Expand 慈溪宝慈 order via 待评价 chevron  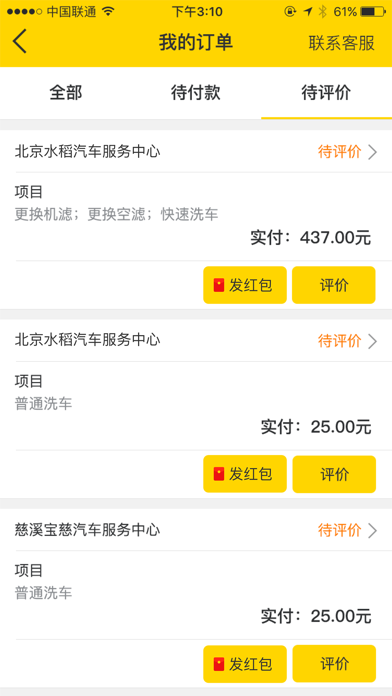[x=372, y=530]
